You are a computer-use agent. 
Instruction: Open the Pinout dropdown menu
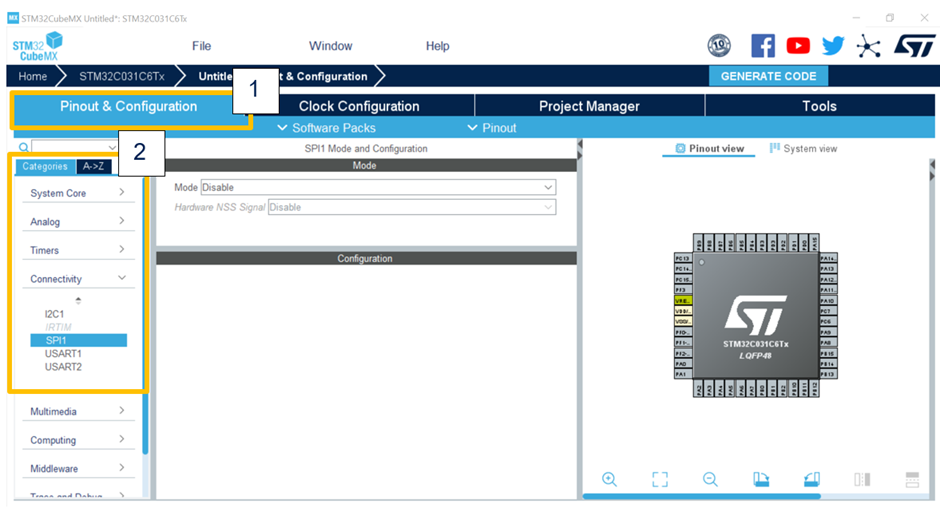point(492,128)
